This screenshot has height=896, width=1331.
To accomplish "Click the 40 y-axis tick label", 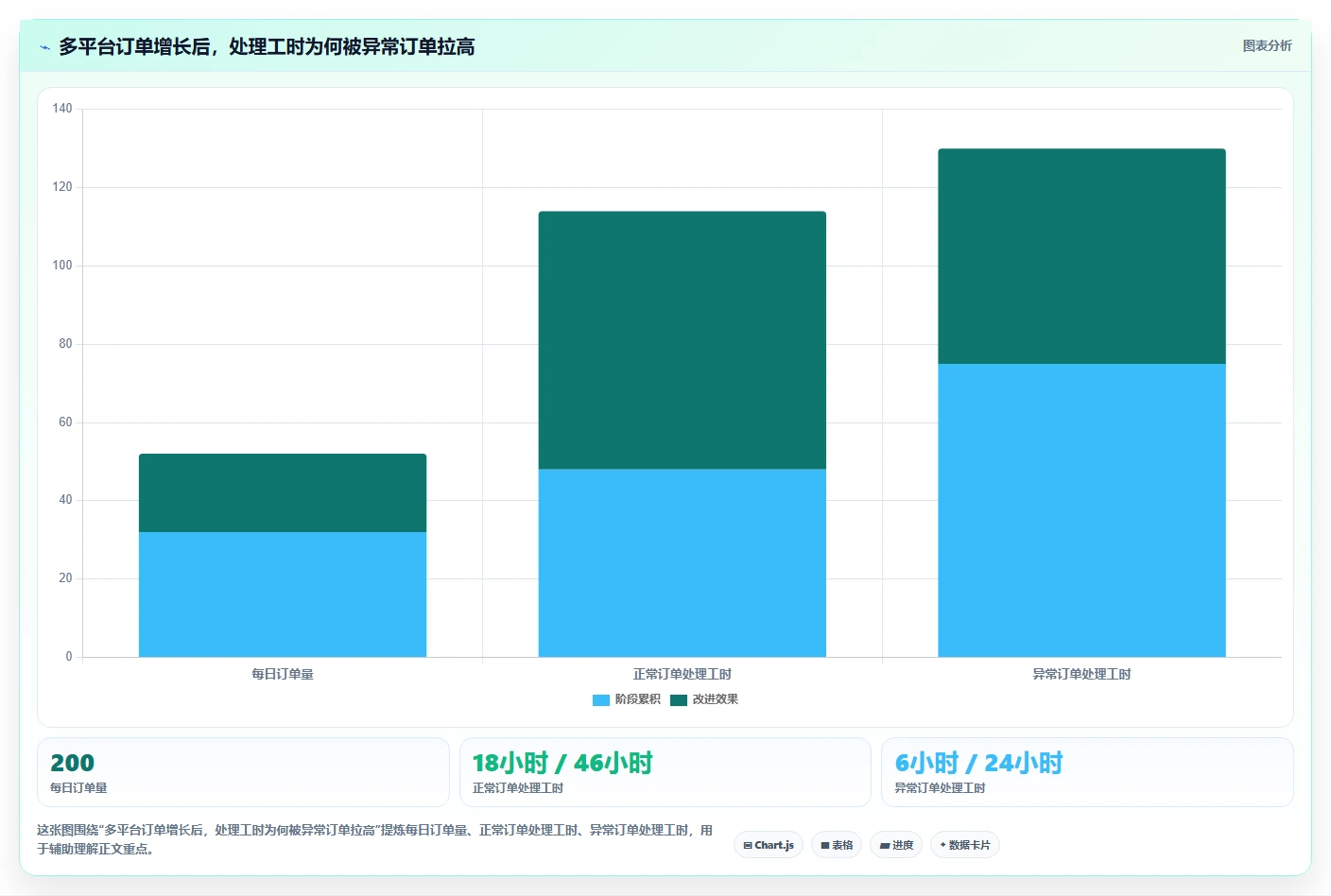I will coord(65,500).
